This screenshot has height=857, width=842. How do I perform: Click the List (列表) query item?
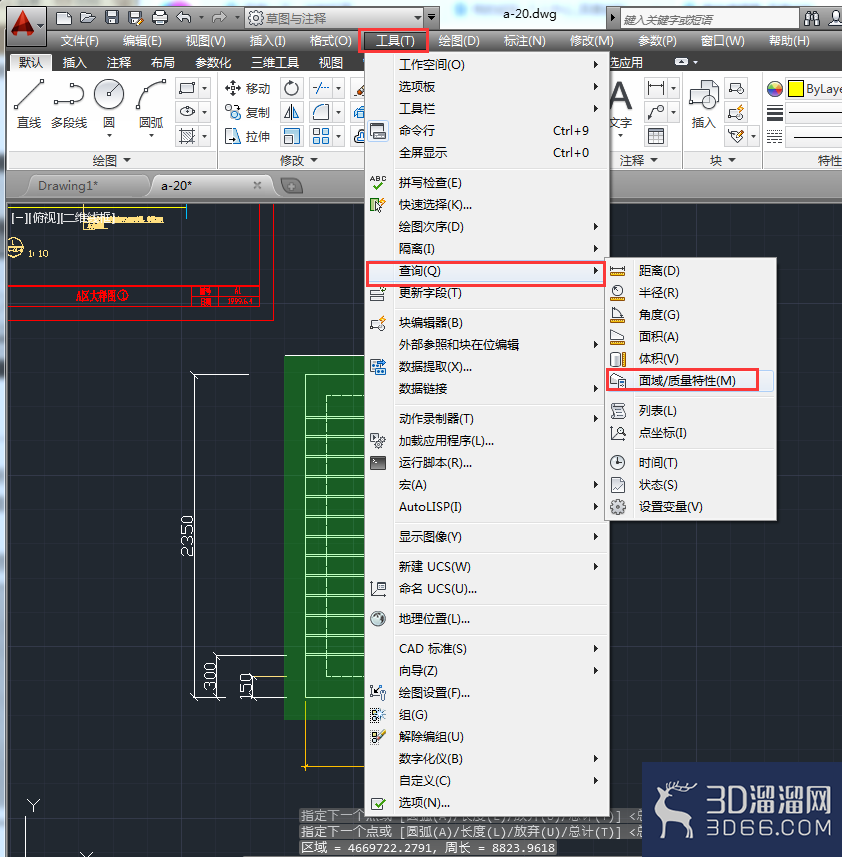pos(690,410)
